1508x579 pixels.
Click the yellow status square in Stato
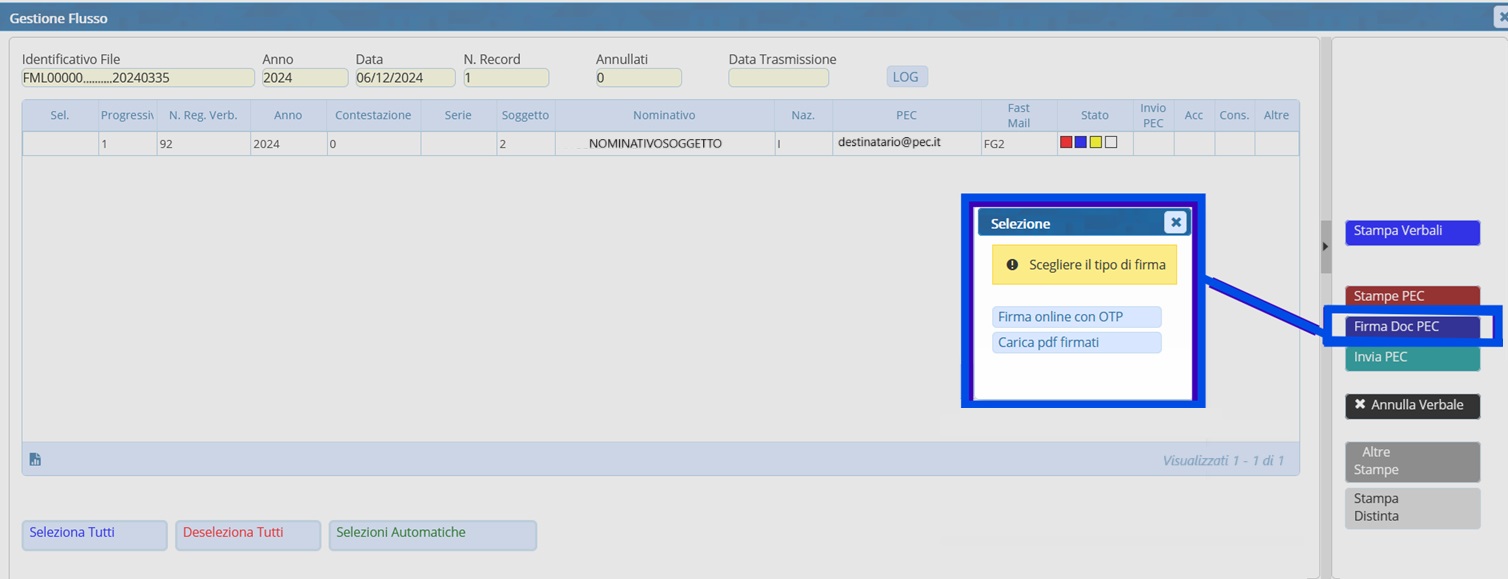click(x=1096, y=143)
